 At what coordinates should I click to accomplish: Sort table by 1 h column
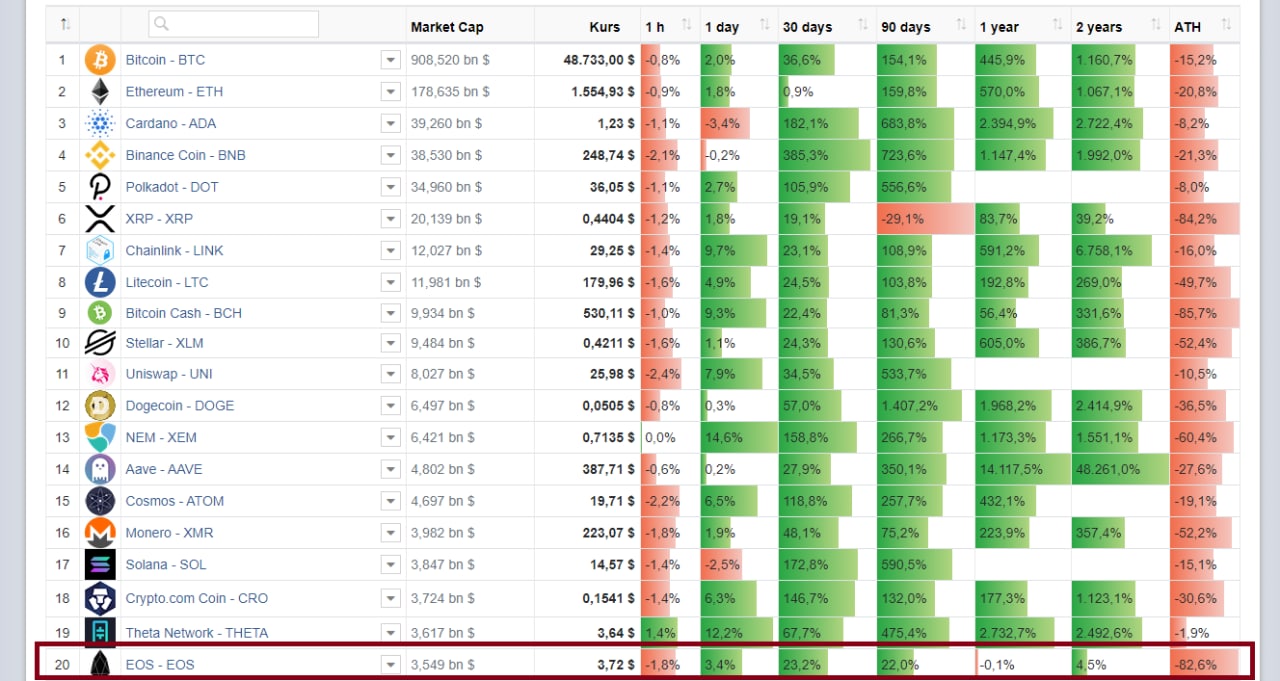coord(686,24)
